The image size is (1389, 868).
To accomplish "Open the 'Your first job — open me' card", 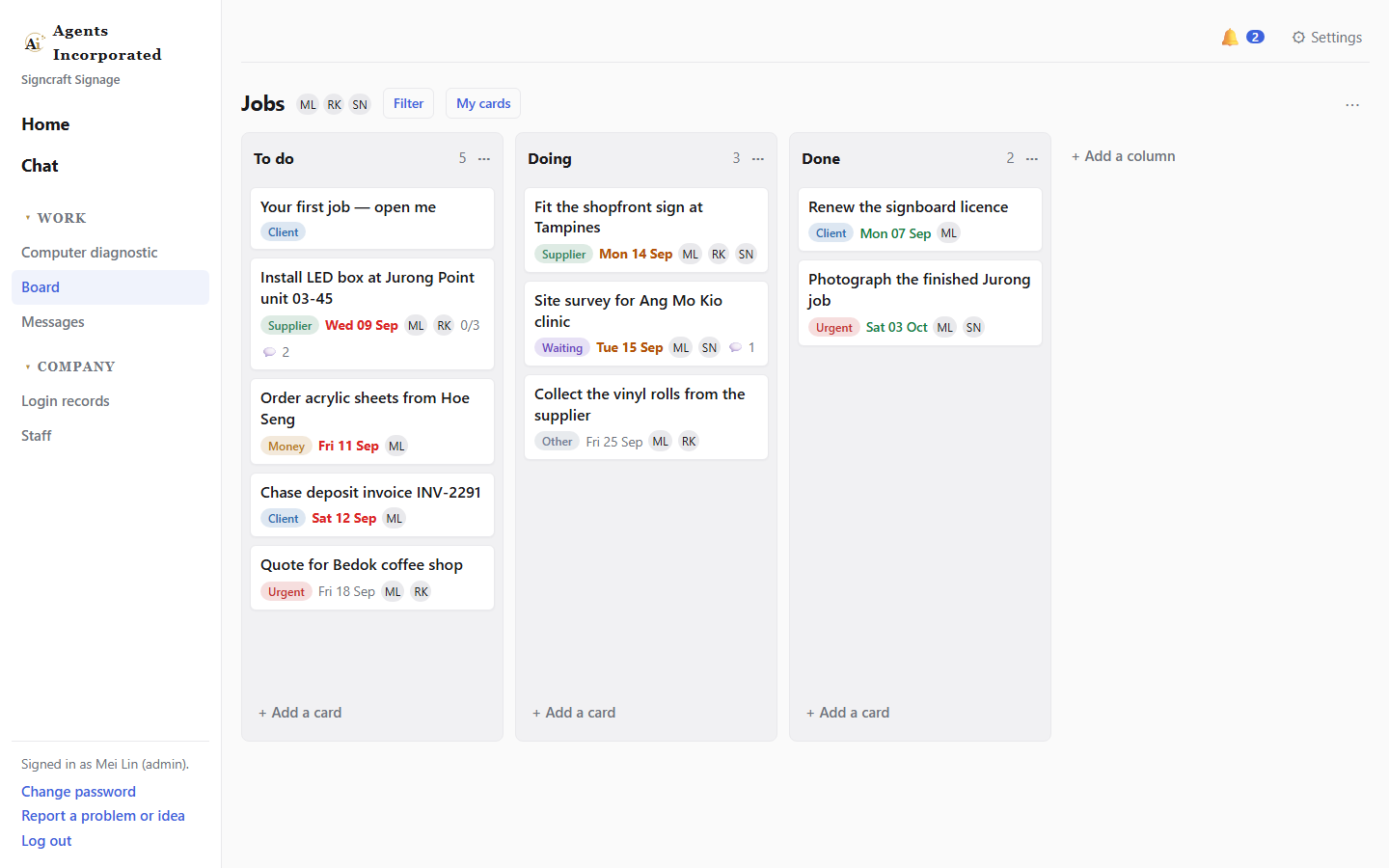I will (372, 219).
